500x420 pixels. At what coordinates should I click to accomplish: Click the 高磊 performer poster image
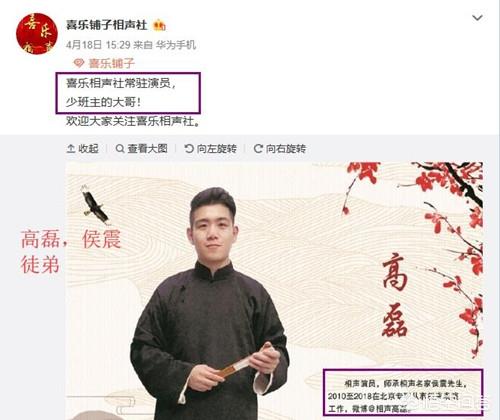tap(274, 291)
